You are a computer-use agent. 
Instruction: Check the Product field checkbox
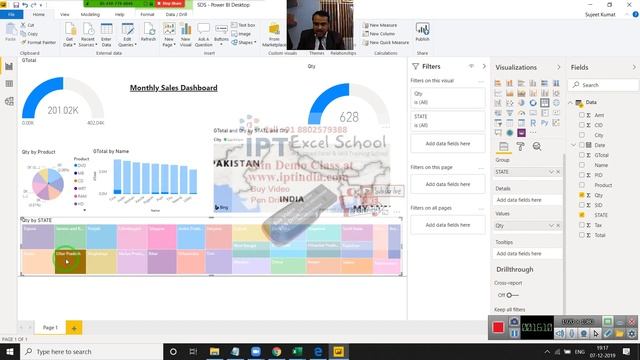(582, 185)
